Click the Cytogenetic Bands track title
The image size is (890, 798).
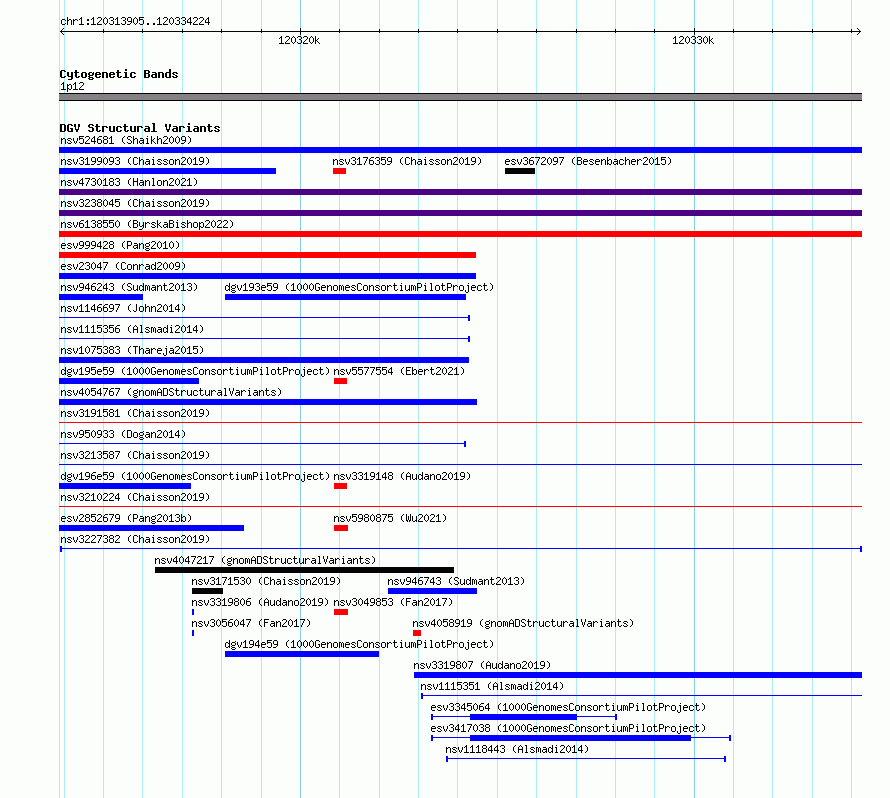[x=119, y=74]
